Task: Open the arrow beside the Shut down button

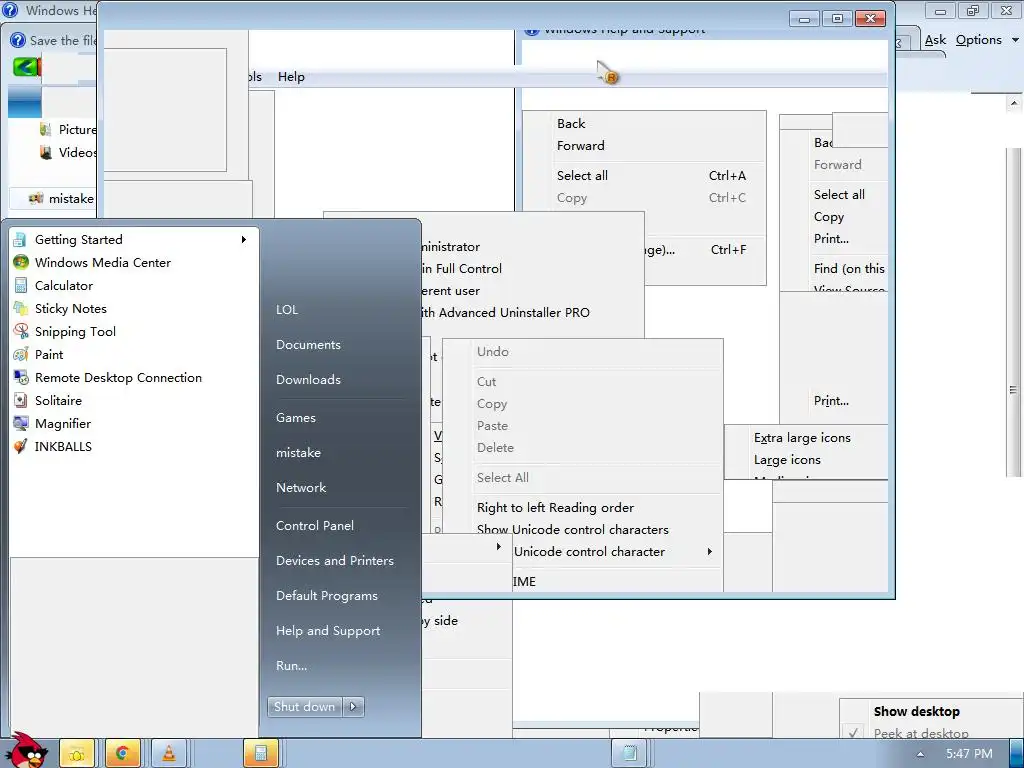Action: click(x=353, y=707)
